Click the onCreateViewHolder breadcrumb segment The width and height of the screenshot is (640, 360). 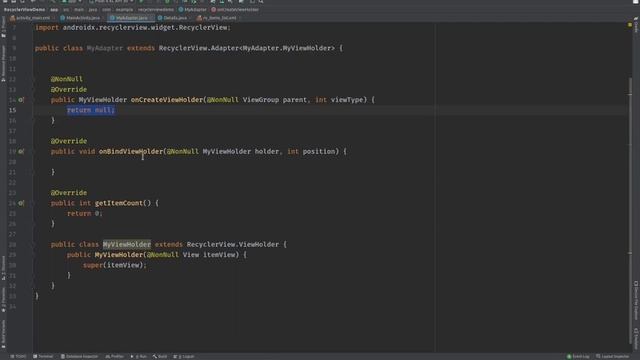tap(235, 9)
